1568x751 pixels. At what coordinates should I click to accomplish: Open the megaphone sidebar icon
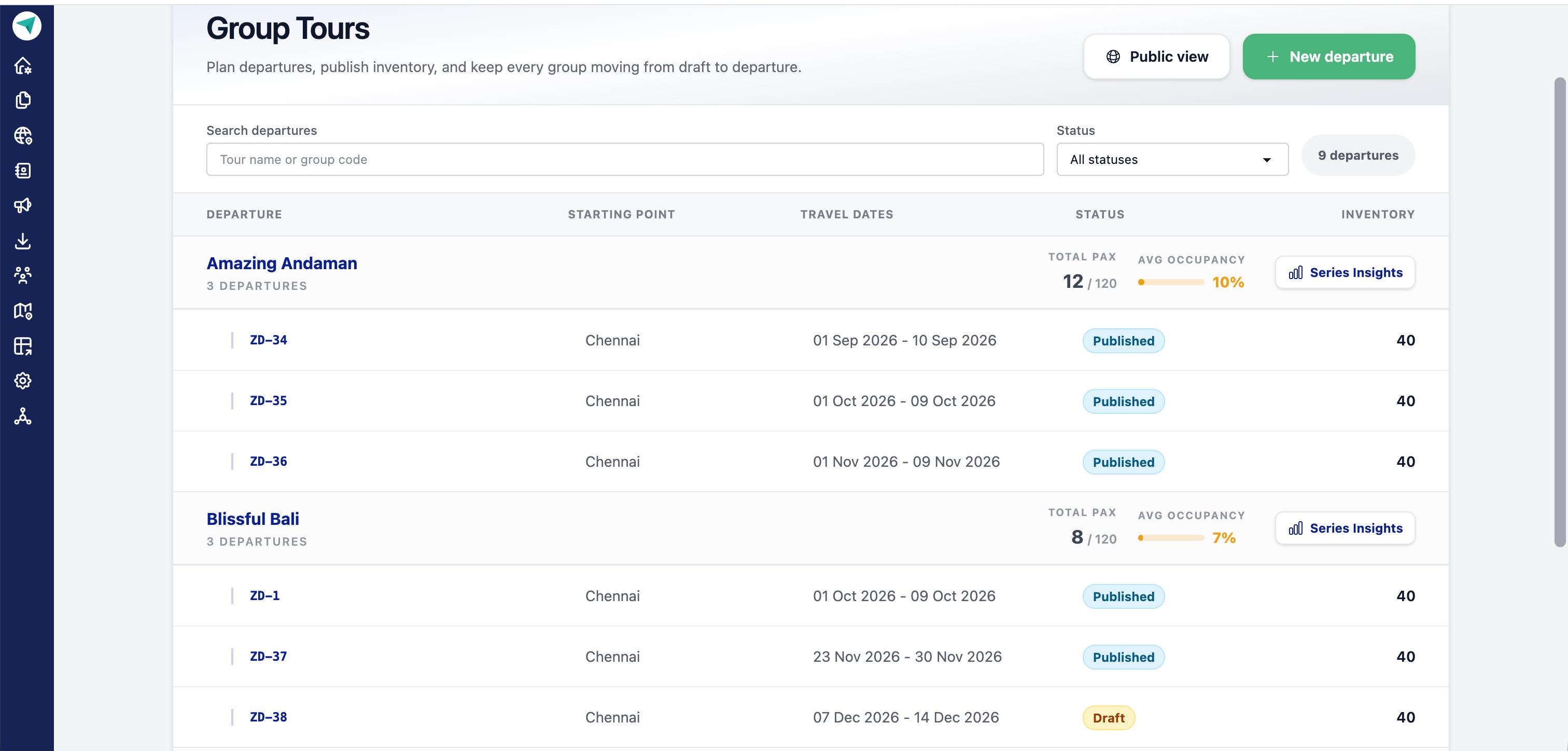click(x=23, y=205)
